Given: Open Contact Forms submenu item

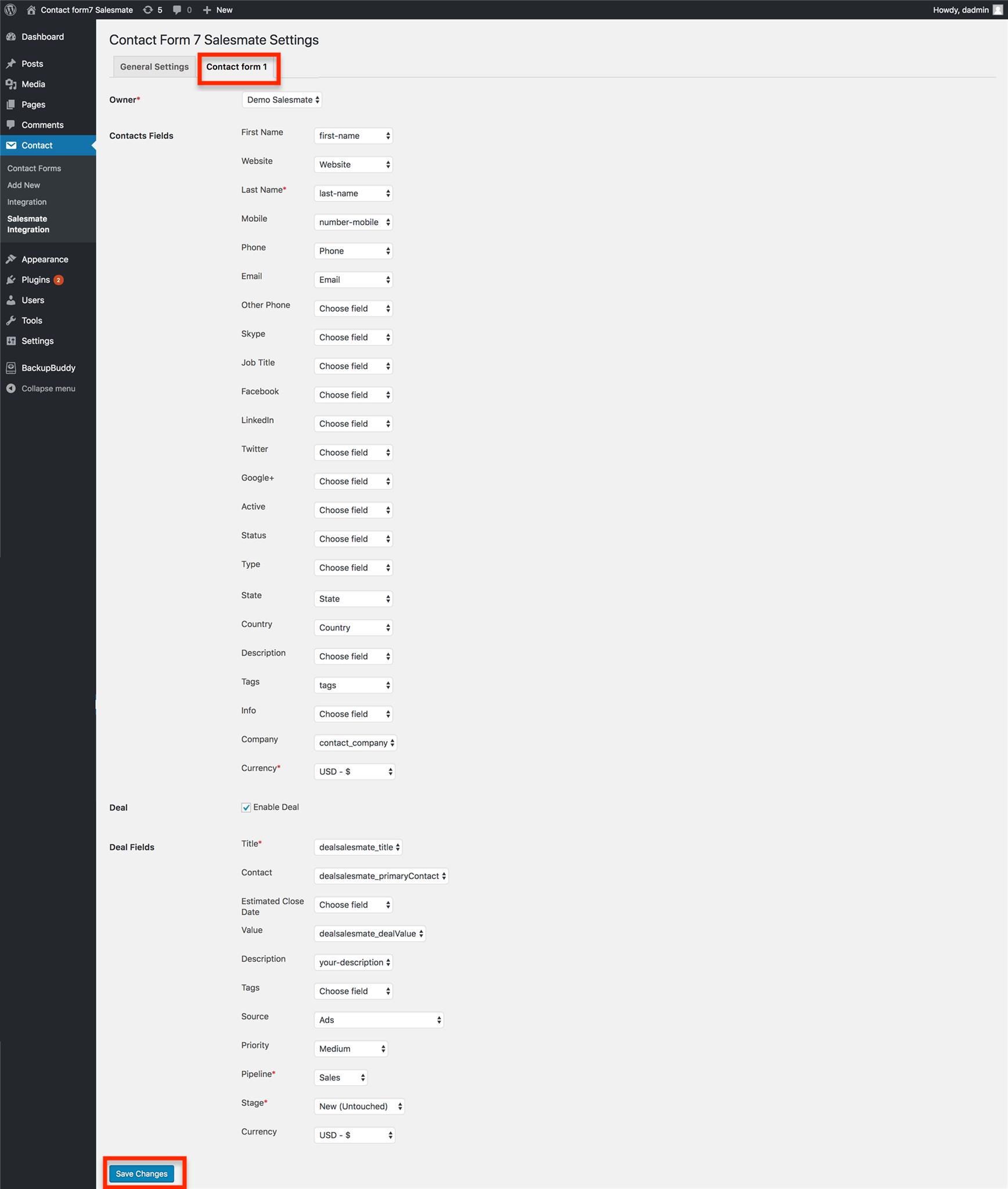Looking at the screenshot, I should click(34, 168).
